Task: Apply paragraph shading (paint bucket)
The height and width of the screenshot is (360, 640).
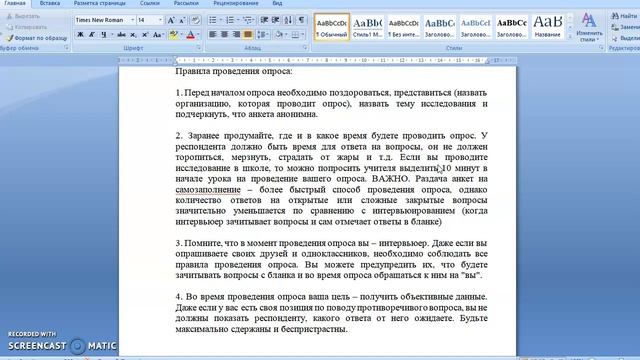Action: (x=279, y=35)
